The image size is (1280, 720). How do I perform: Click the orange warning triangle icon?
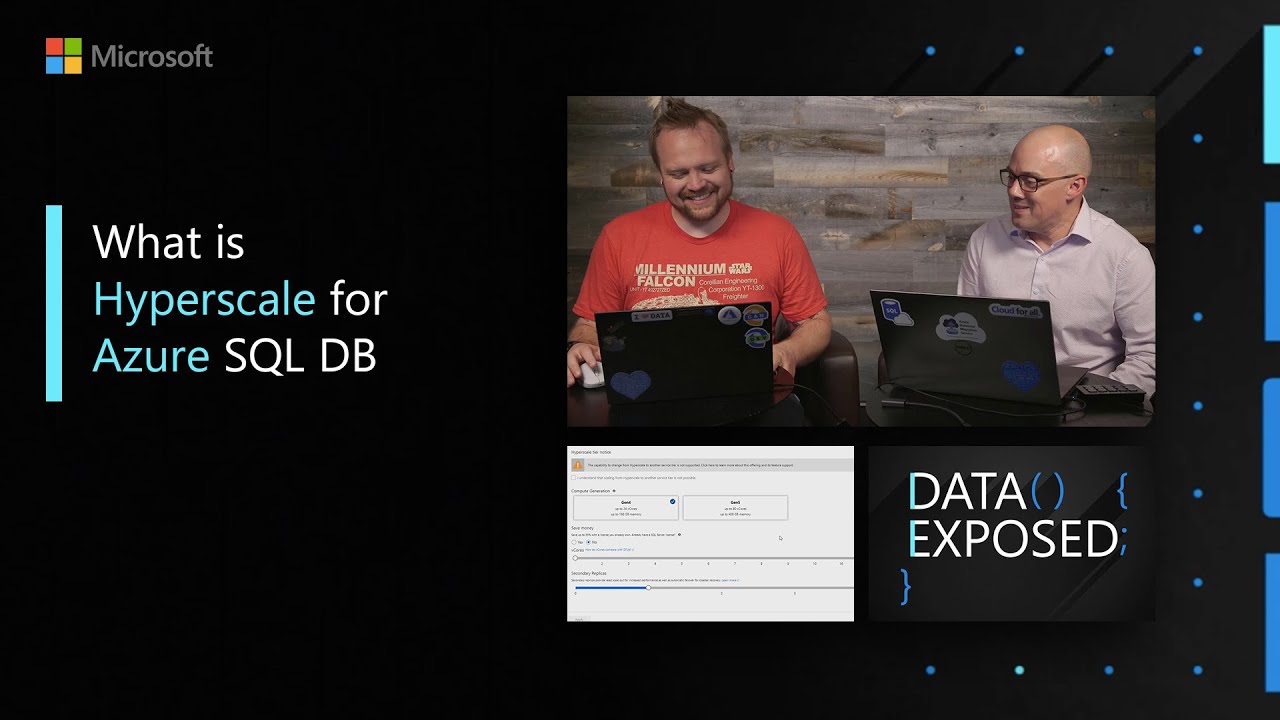[x=578, y=465]
